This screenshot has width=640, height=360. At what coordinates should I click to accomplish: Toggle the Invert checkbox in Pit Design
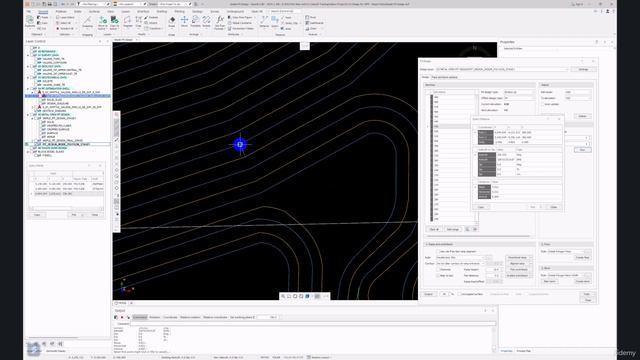543,104
